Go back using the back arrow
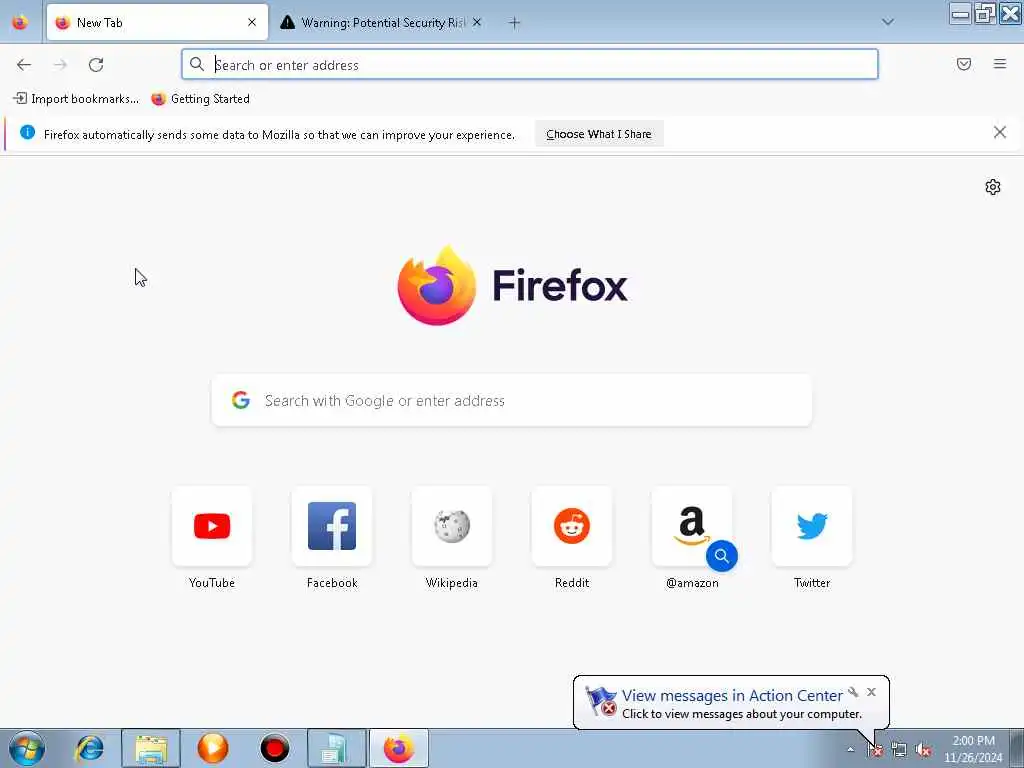This screenshot has width=1024, height=768. click(24, 65)
